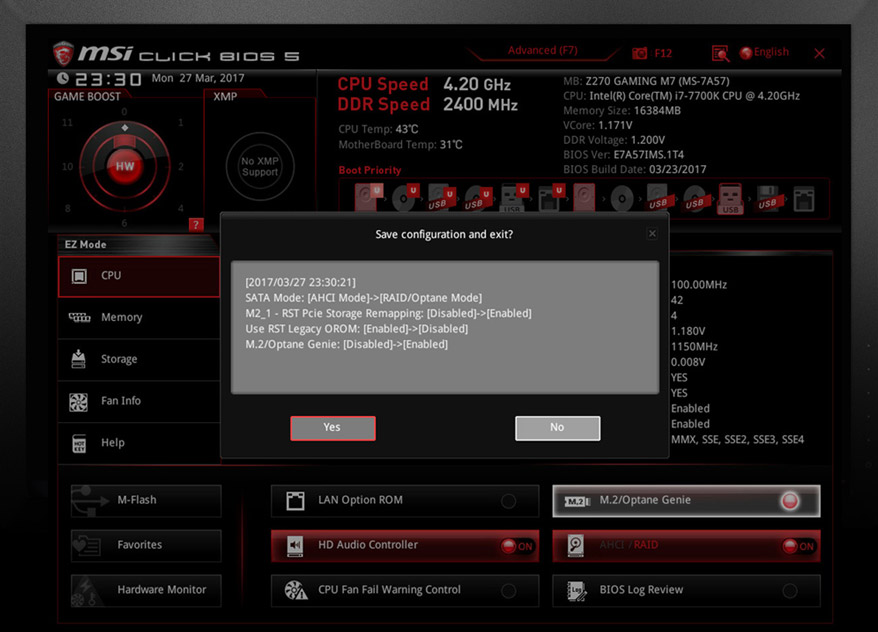Select the first boot priority device icon
Screen dimensions: 878x632
tap(365, 197)
